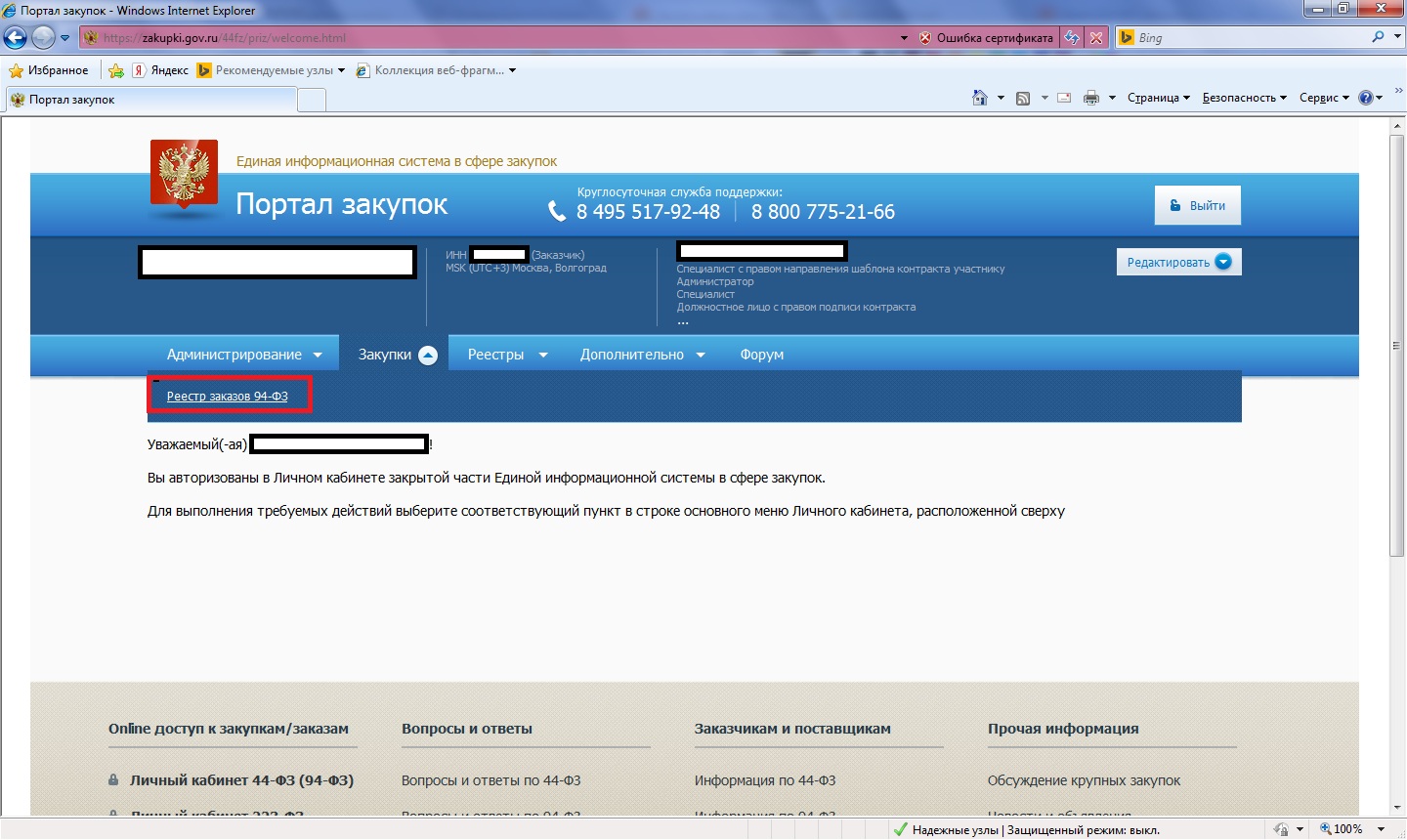Viewport: 1407px width, 840px height.
Task: Collapse the Закупки menu tab
Action: pyautogui.click(x=396, y=355)
